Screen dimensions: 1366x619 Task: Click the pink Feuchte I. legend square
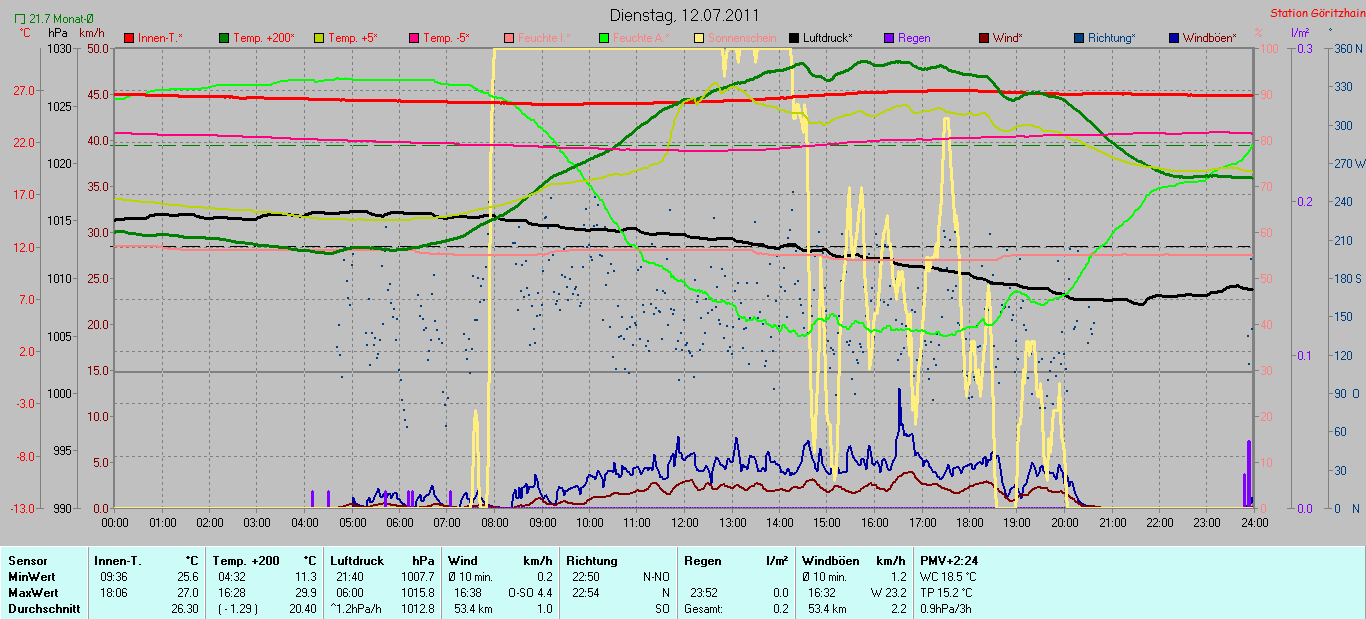pyautogui.click(x=508, y=38)
